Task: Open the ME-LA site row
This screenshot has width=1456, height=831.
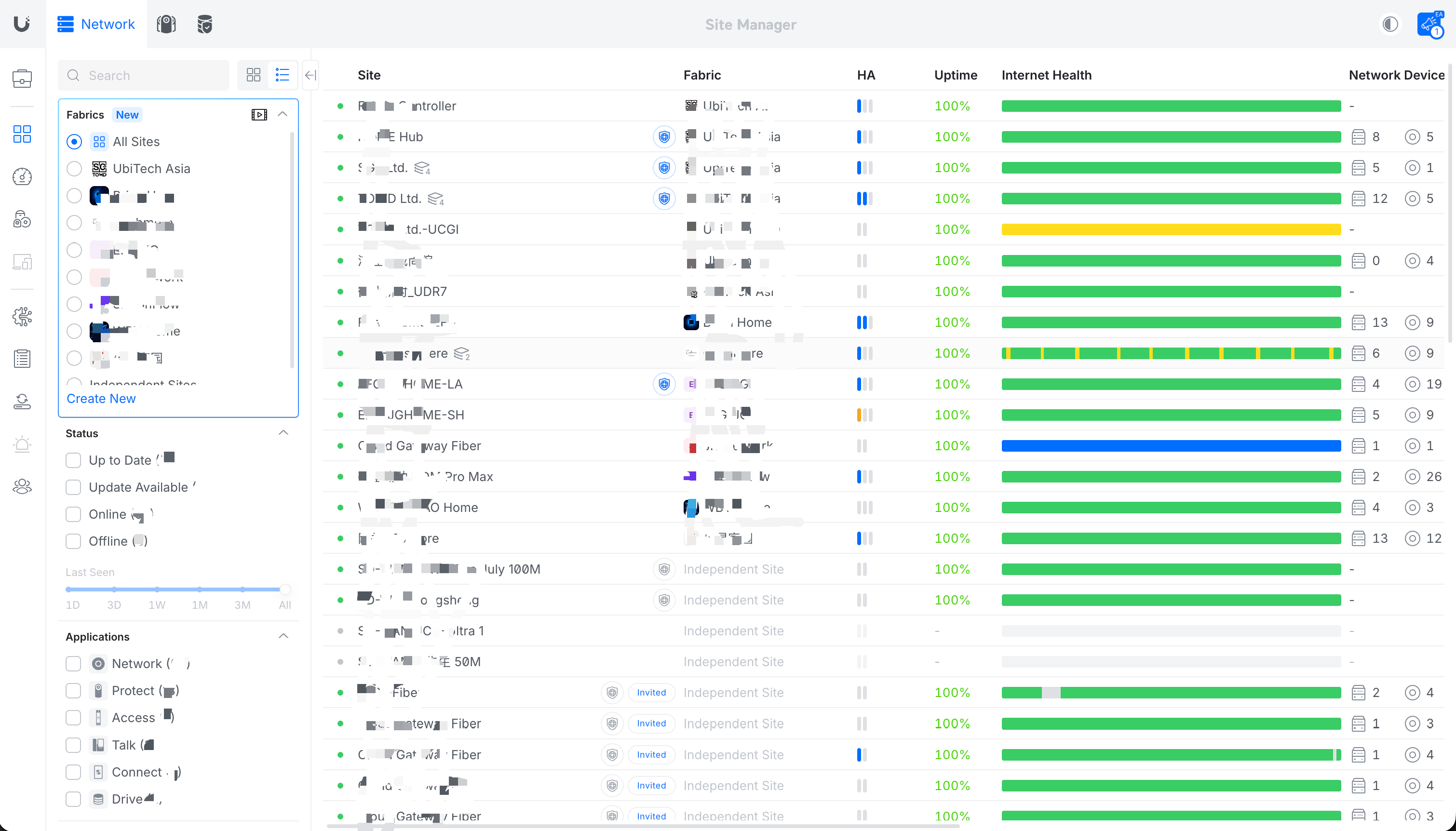Action: (x=883, y=384)
